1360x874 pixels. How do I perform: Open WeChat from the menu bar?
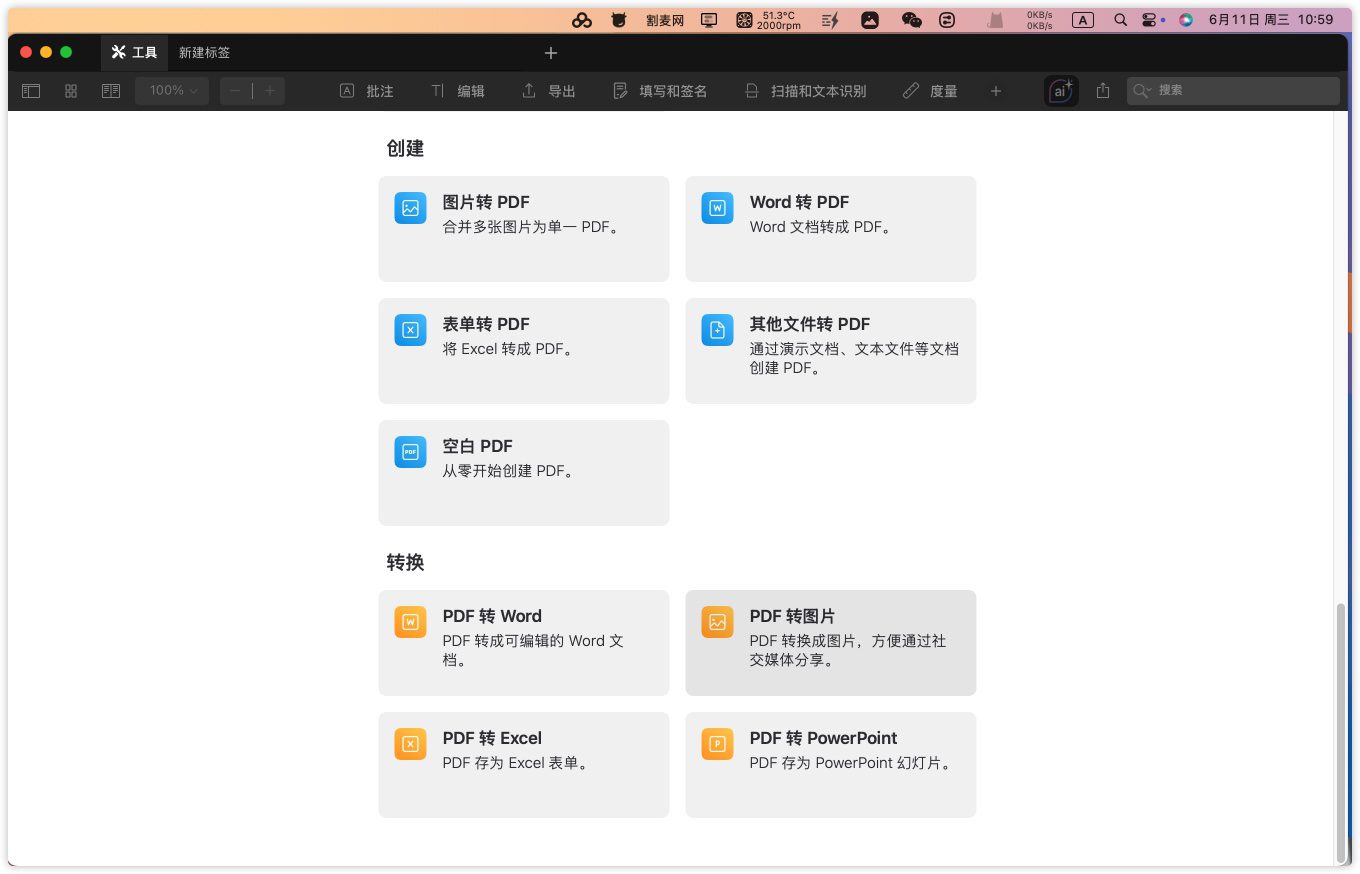coord(911,19)
